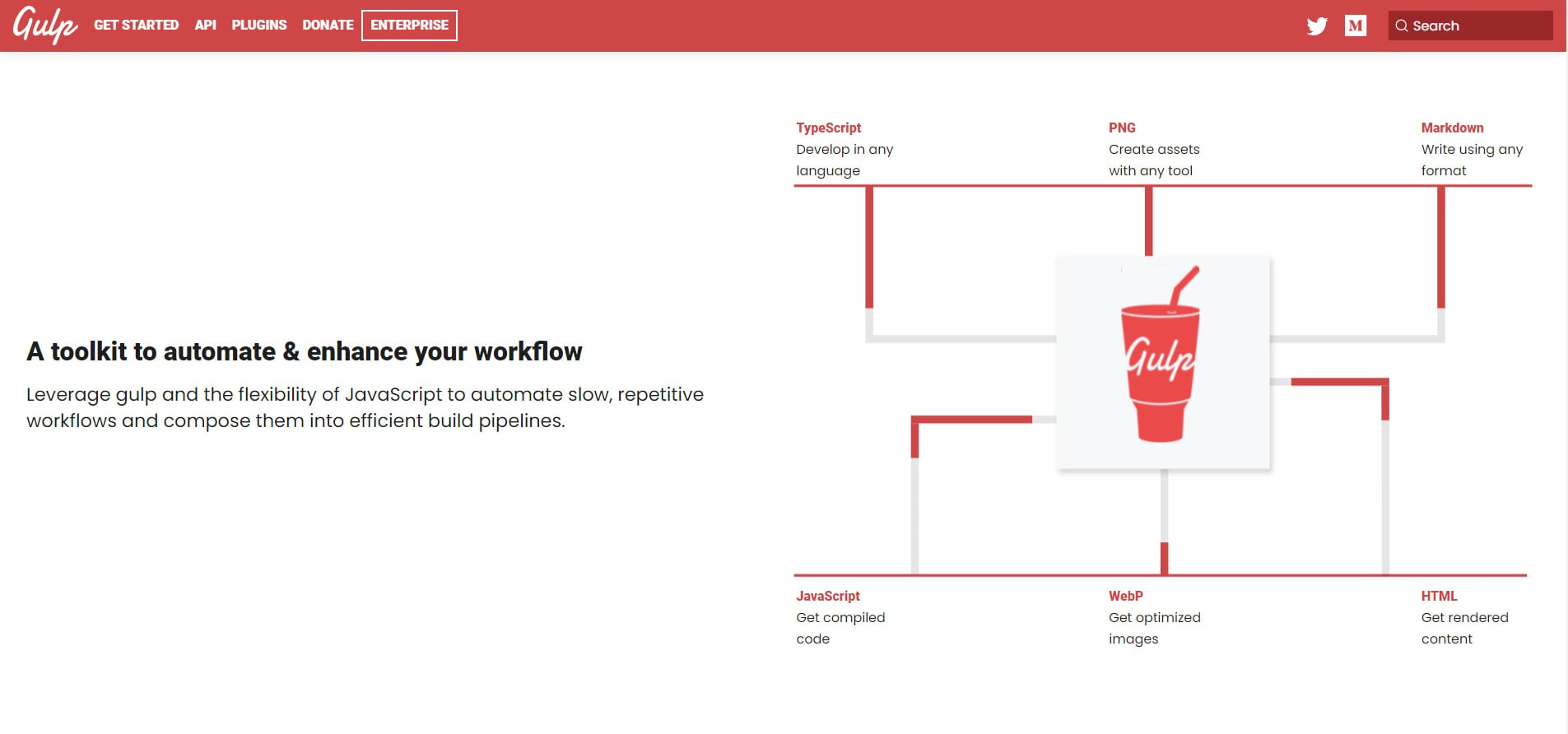Open the API menu item
Image resolution: width=1568 pixels, height=734 pixels.
point(206,25)
